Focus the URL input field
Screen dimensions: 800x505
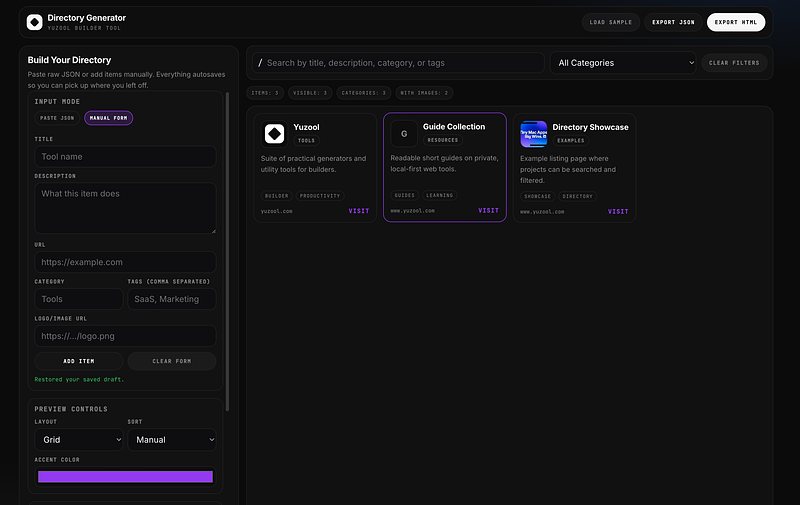(x=125, y=262)
